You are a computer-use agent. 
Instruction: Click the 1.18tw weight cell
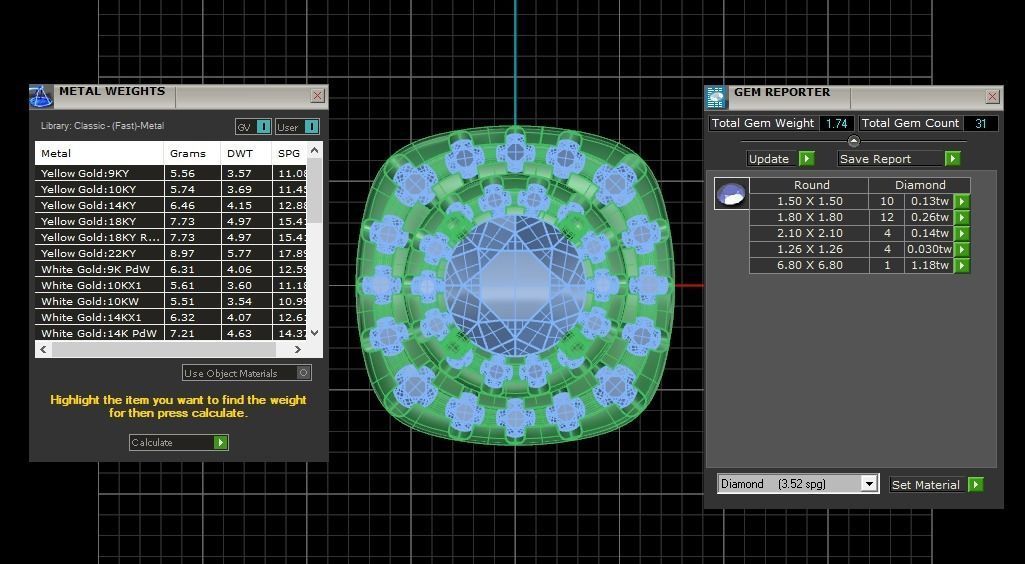(929, 265)
